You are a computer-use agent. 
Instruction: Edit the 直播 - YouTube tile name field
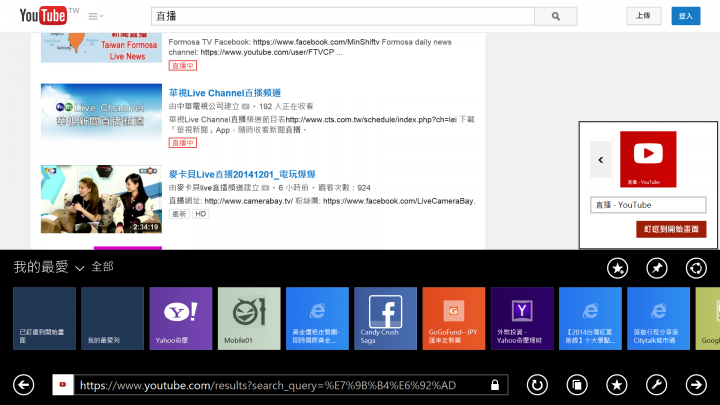pos(648,205)
